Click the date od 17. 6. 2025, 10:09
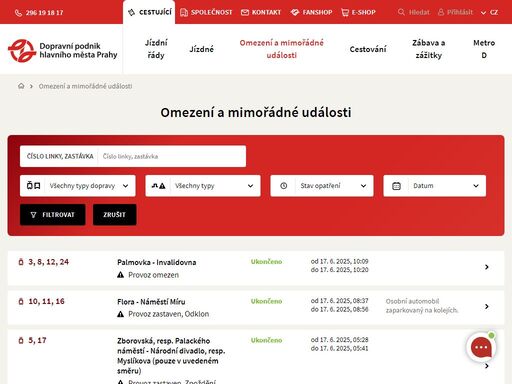This screenshot has height=384, width=512. click(x=339, y=261)
